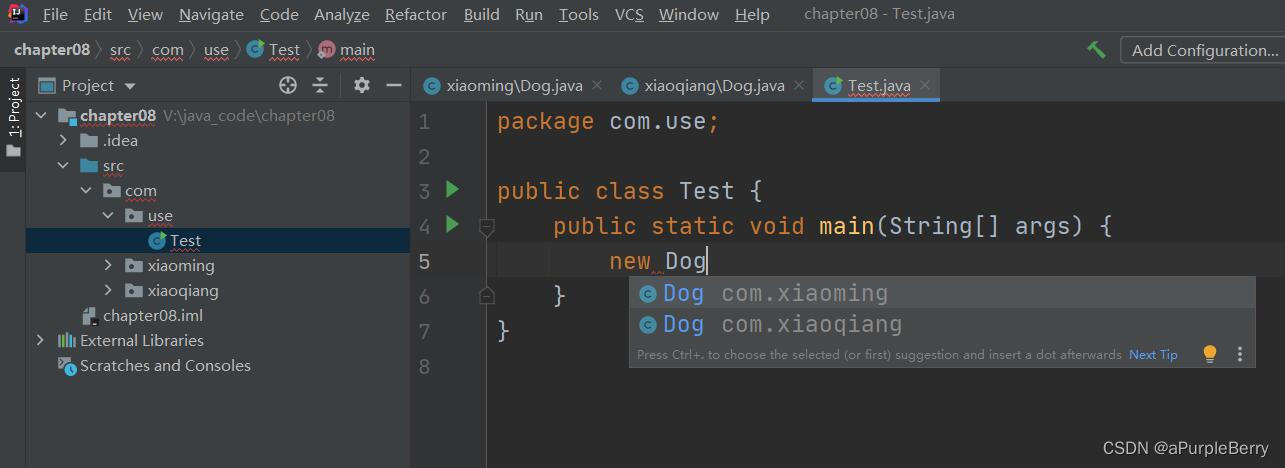Image resolution: width=1285 pixels, height=468 pixels.
Task: Collapse the chapter08 root node
Action: (41, 116)
